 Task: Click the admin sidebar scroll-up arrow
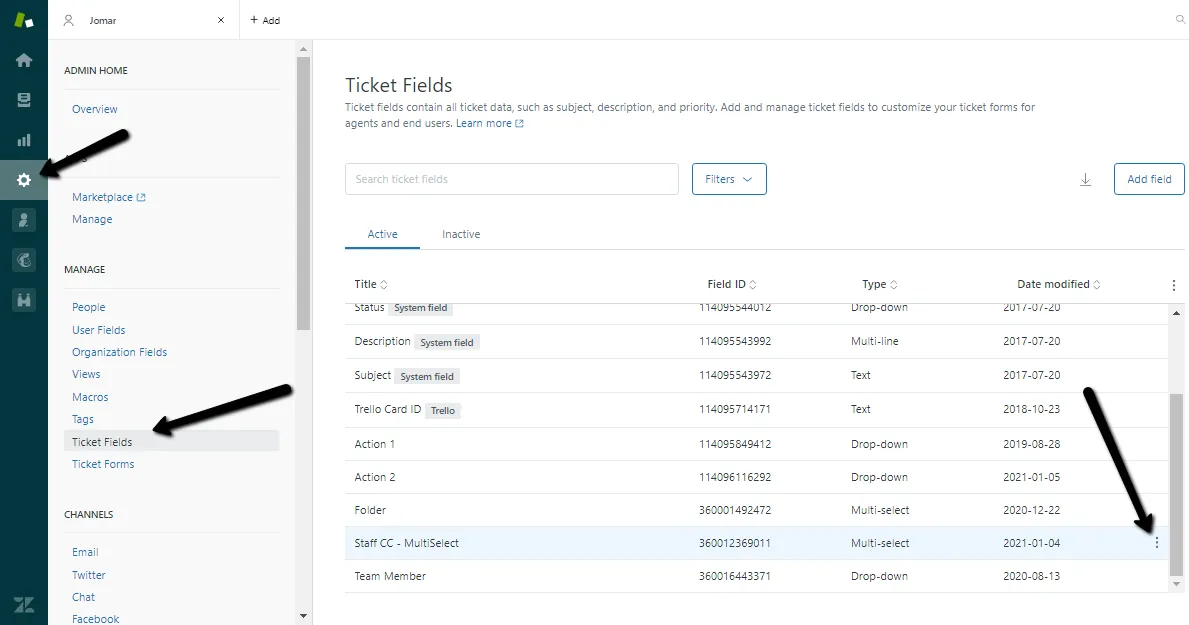(x=303, y=49)
